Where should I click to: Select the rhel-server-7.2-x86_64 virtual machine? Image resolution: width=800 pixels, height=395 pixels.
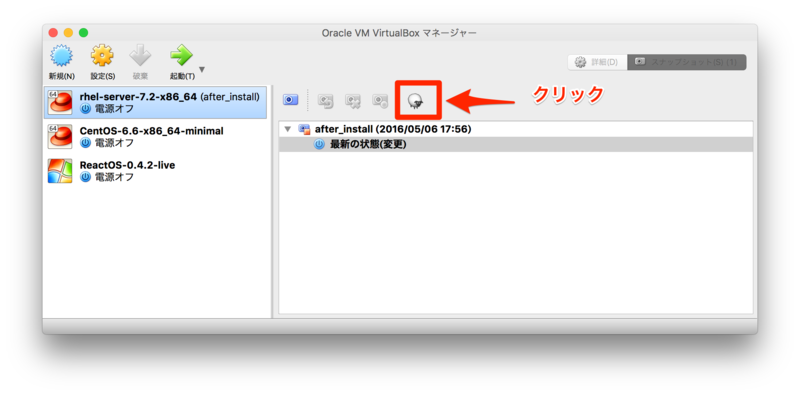155,103
